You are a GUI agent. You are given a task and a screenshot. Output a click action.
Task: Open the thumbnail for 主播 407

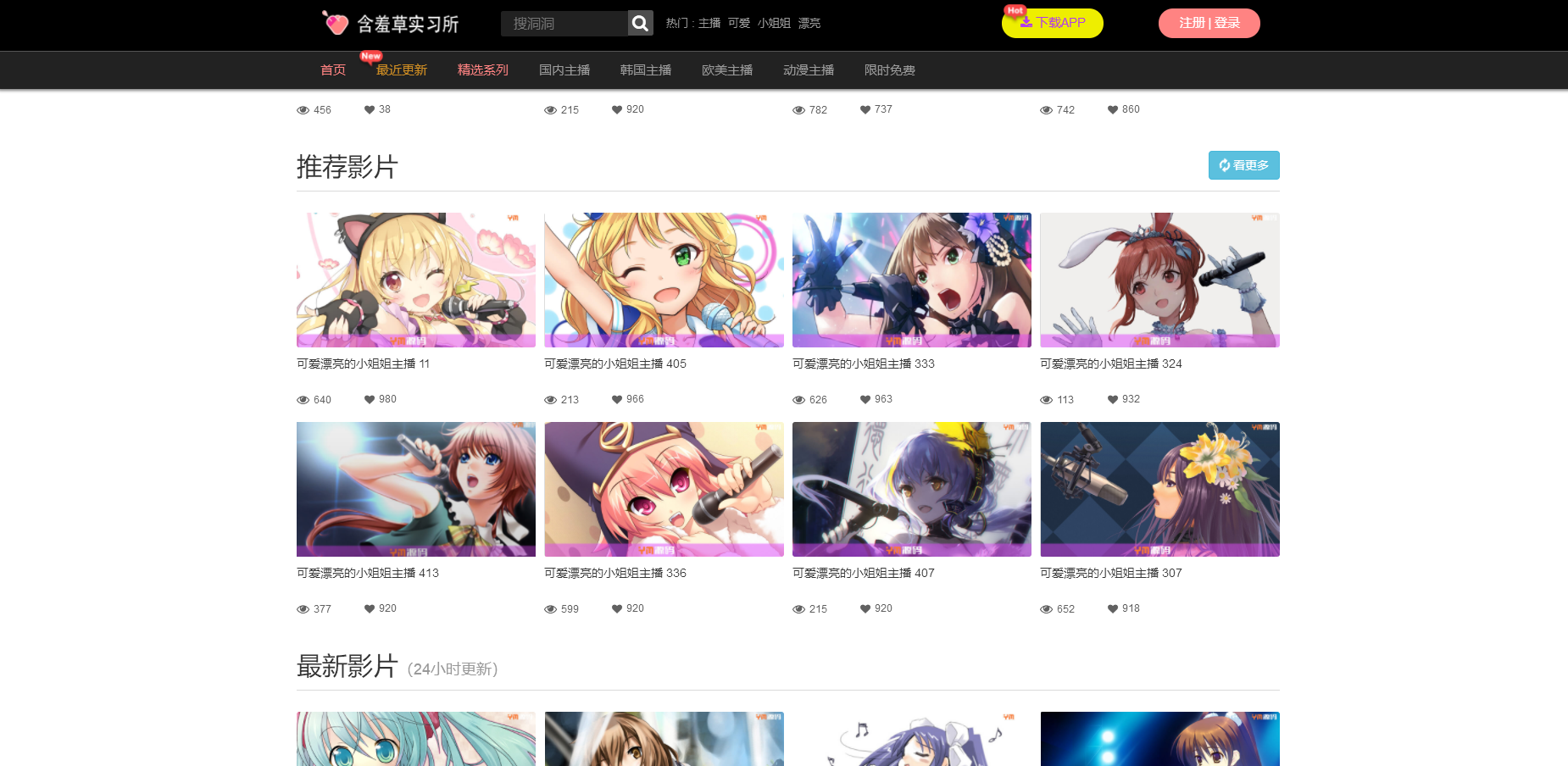[911, 489]
